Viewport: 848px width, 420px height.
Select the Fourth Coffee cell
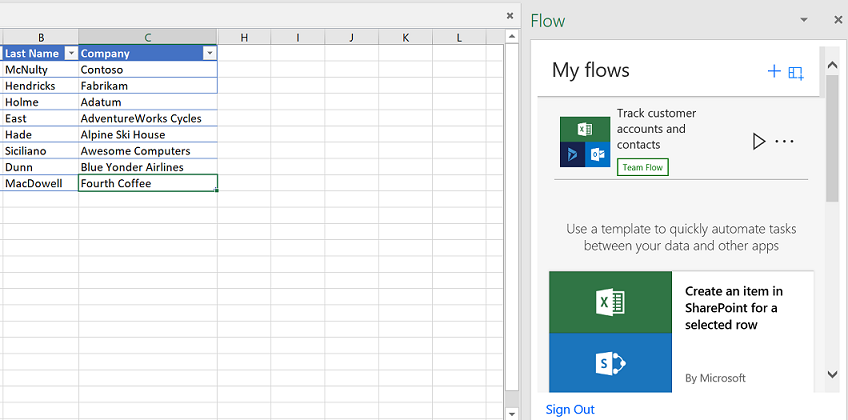tap(147, 184)
